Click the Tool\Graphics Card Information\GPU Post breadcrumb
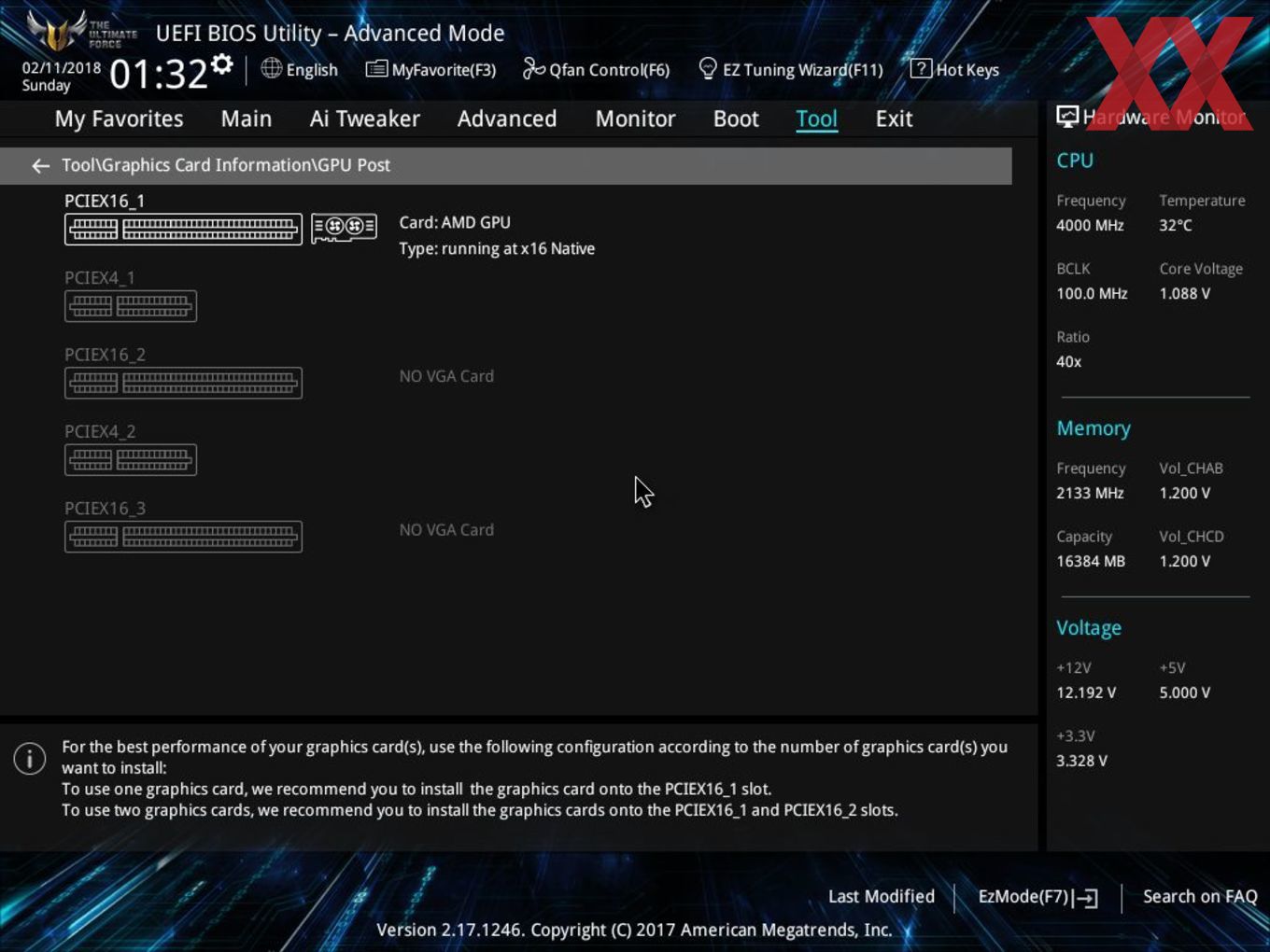Image resolution: width=1270 pixels, height=952 pixels. [x=226, y=165]
